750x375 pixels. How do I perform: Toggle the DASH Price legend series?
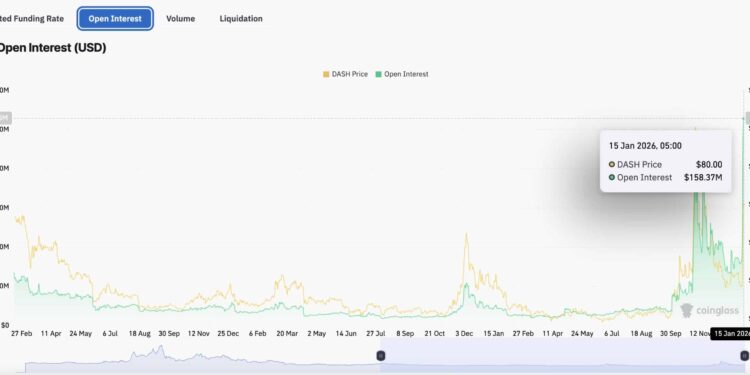(345, 74)
